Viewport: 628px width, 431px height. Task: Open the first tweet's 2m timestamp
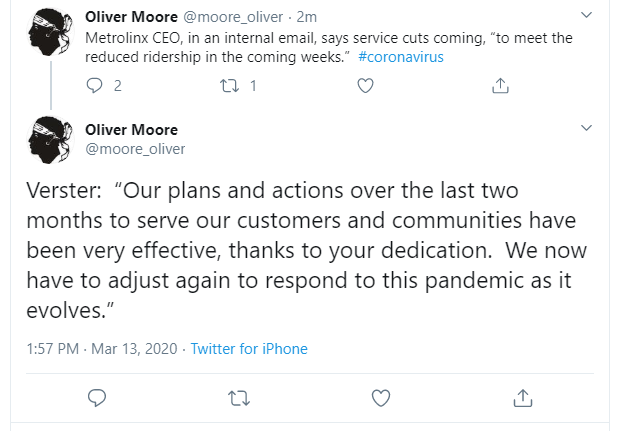tap(307, 17)
